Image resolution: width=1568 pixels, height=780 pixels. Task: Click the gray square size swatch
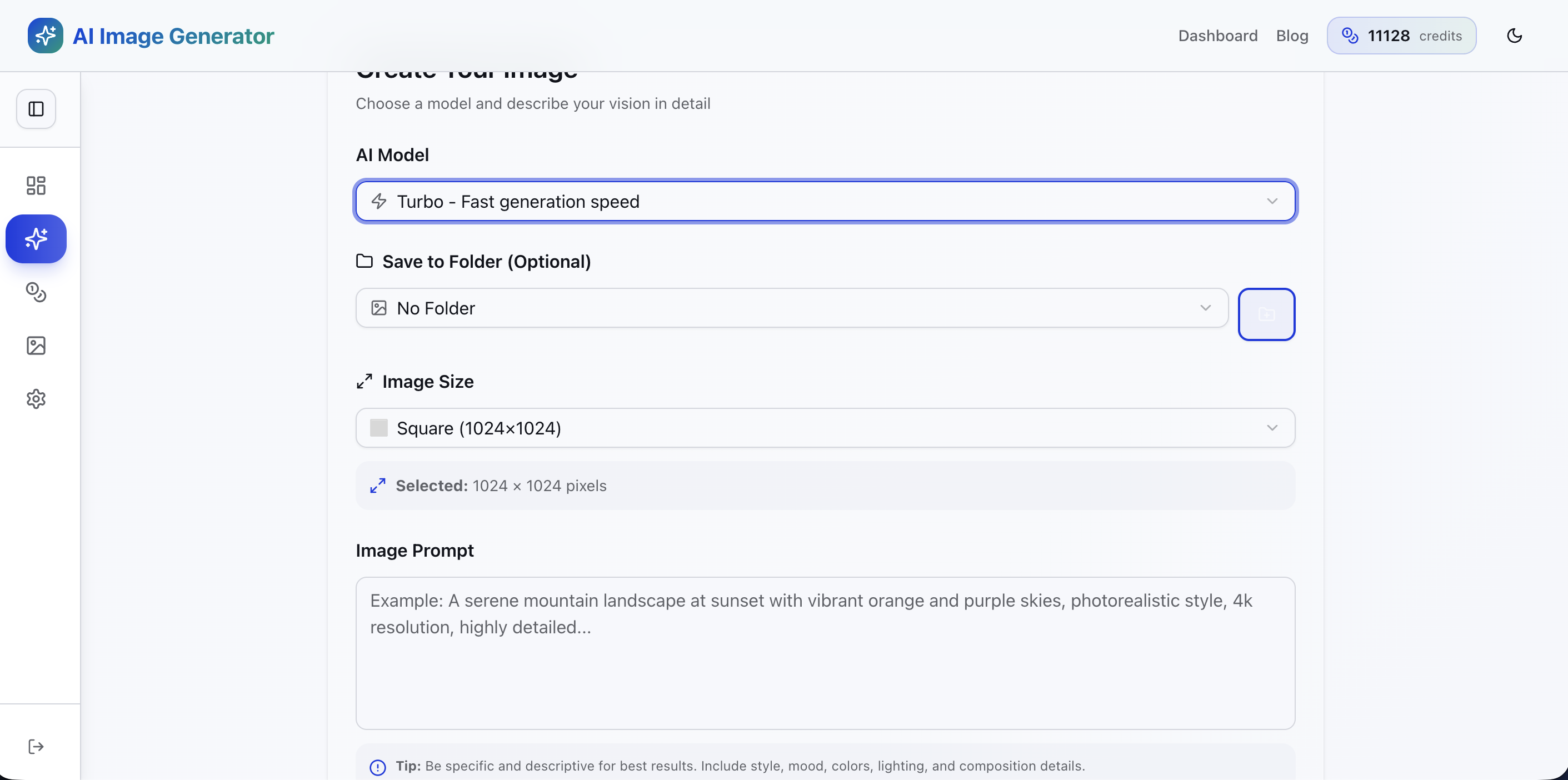tap(378, 428)
